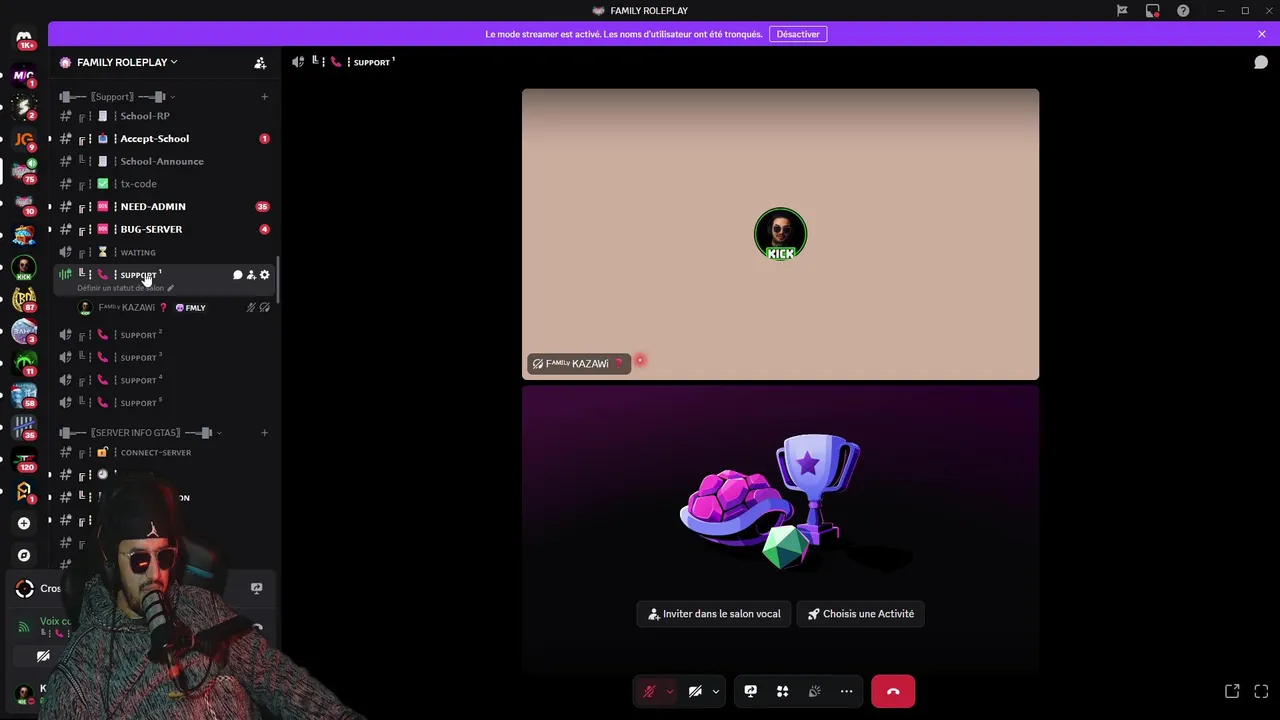Open MIC server icon in sidebar

24,74
